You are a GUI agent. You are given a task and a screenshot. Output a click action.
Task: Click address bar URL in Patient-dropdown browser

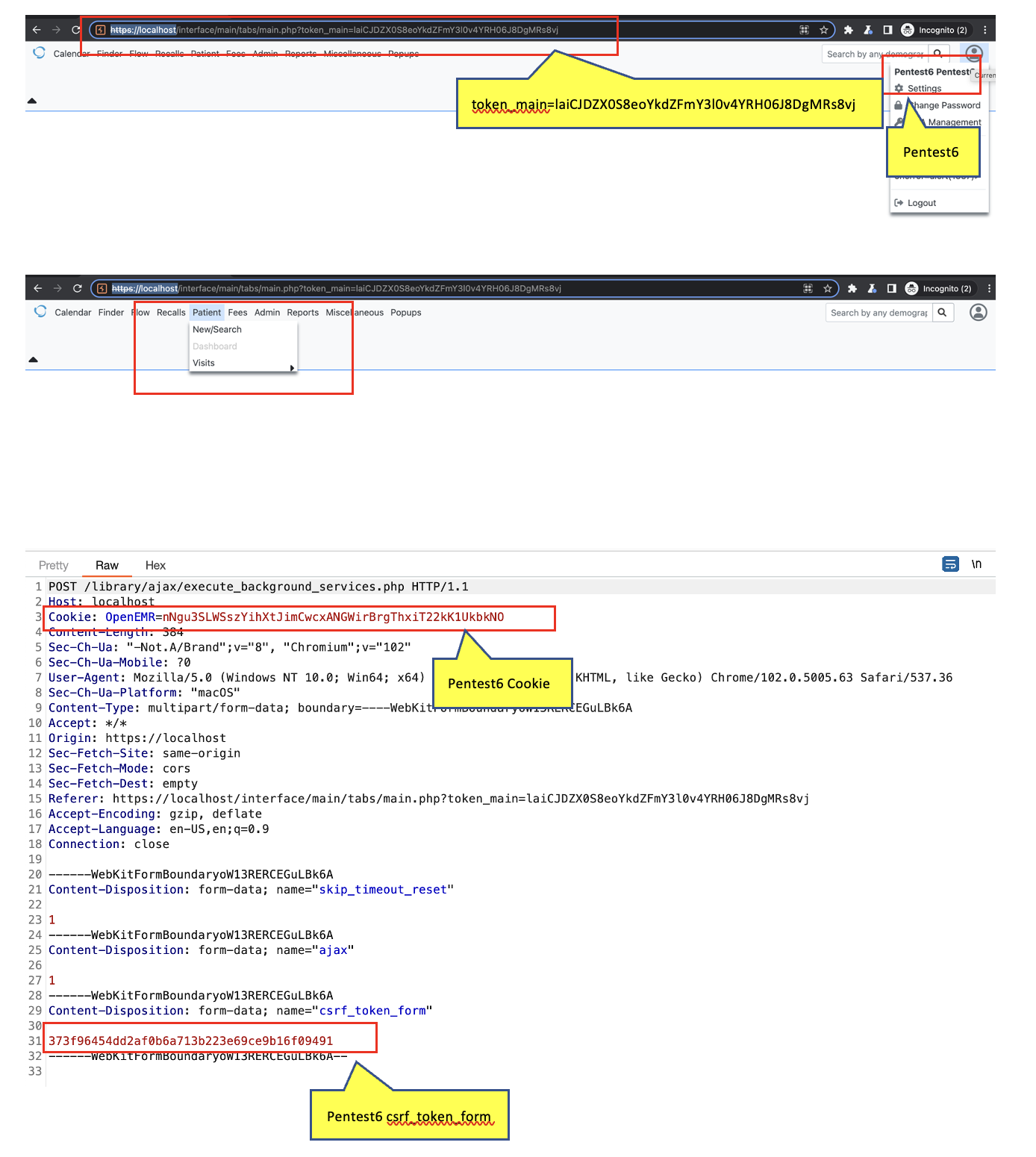coord(337,288)
